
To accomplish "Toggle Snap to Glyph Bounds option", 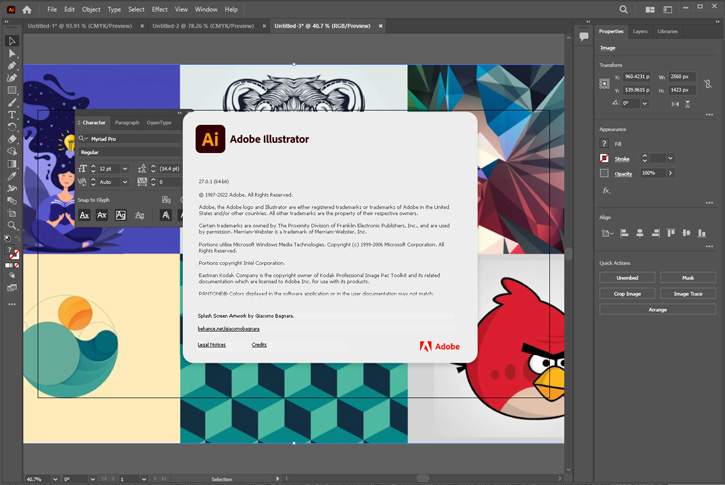I will pos(121,215).
